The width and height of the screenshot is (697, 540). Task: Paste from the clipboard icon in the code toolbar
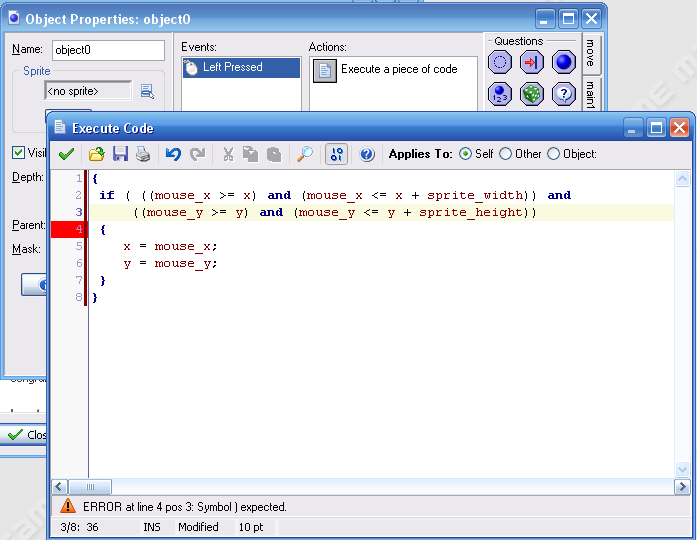tap(274, 154)
